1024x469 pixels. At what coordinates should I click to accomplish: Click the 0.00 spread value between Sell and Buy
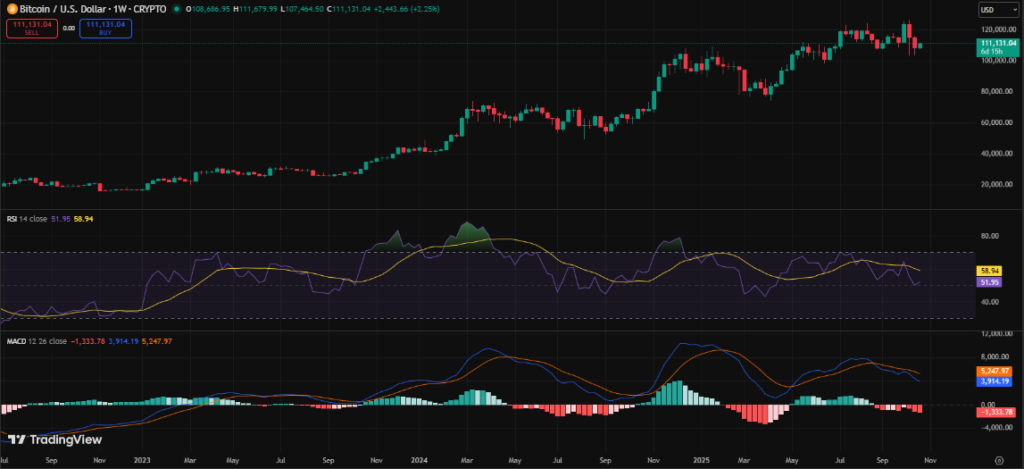68,28
